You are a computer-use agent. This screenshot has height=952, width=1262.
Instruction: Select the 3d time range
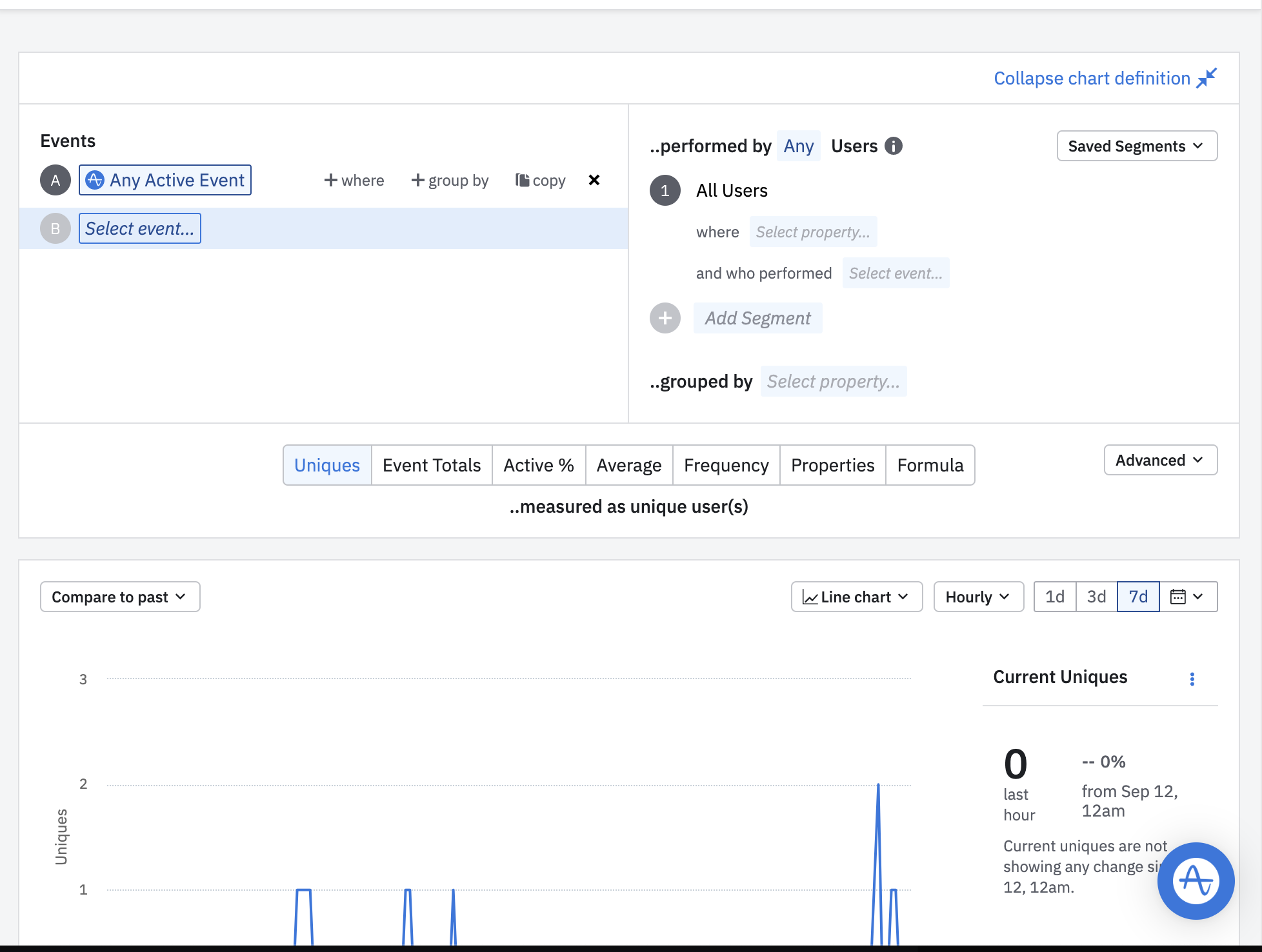coord(1096,597)
